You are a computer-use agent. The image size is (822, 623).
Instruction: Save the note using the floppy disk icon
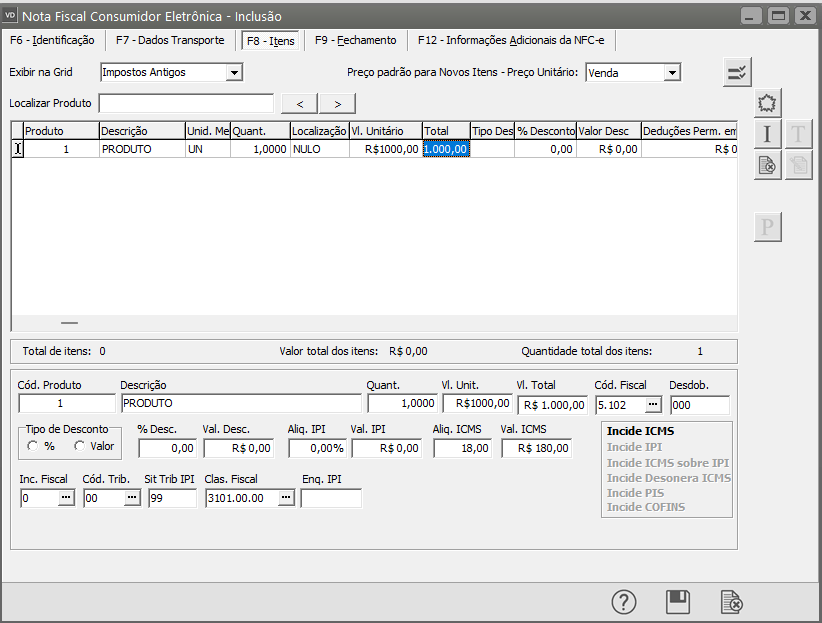(x=678, y=602)
